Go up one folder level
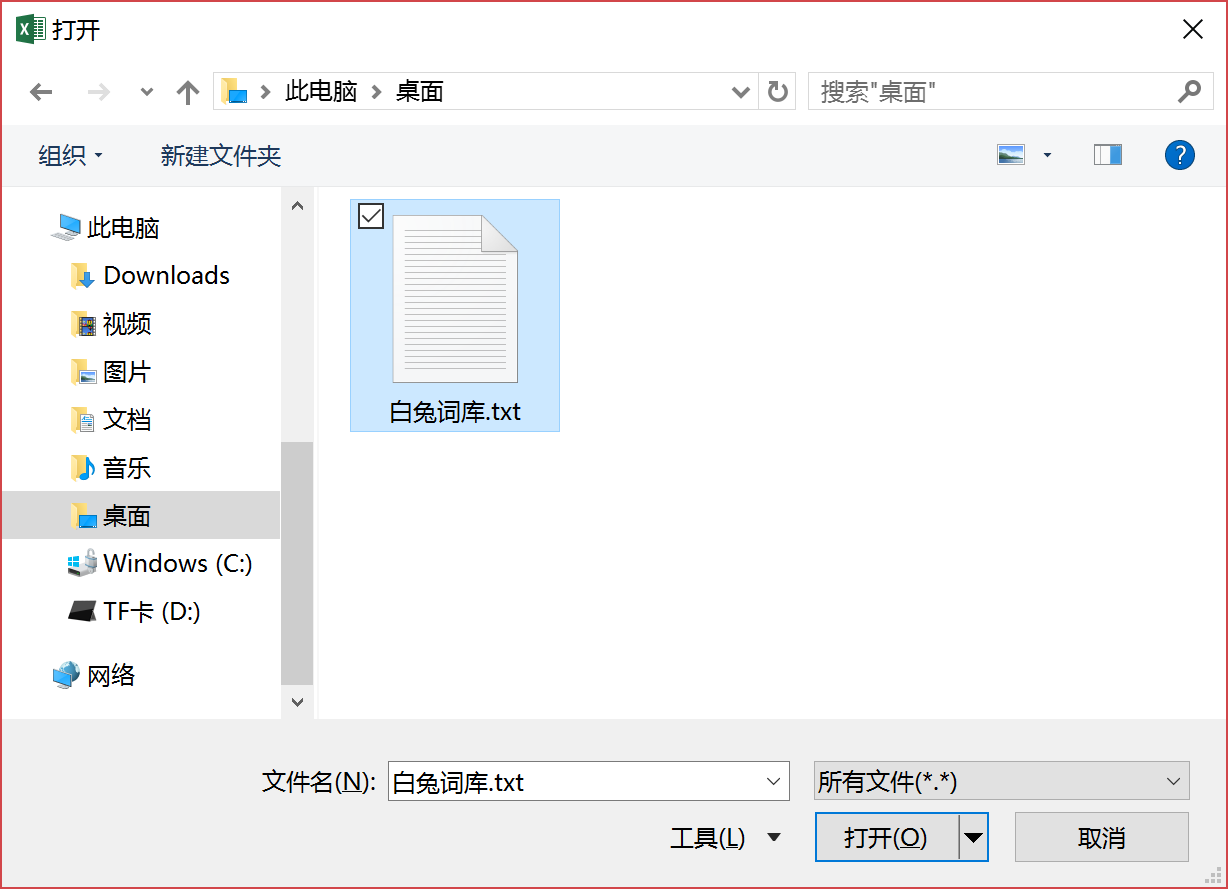 [188, 92]
